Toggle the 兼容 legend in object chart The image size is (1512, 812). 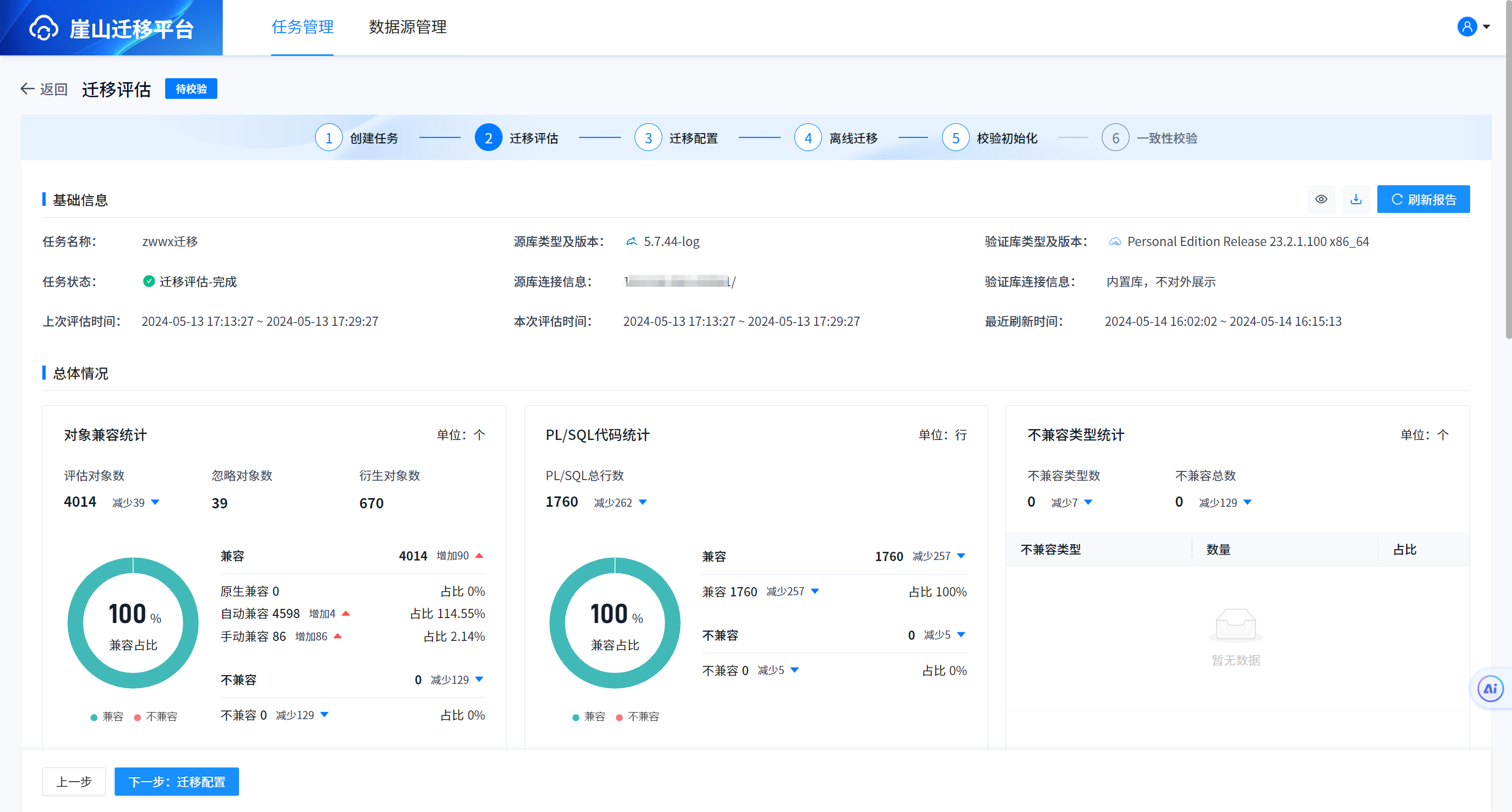[x=107, y=716]
